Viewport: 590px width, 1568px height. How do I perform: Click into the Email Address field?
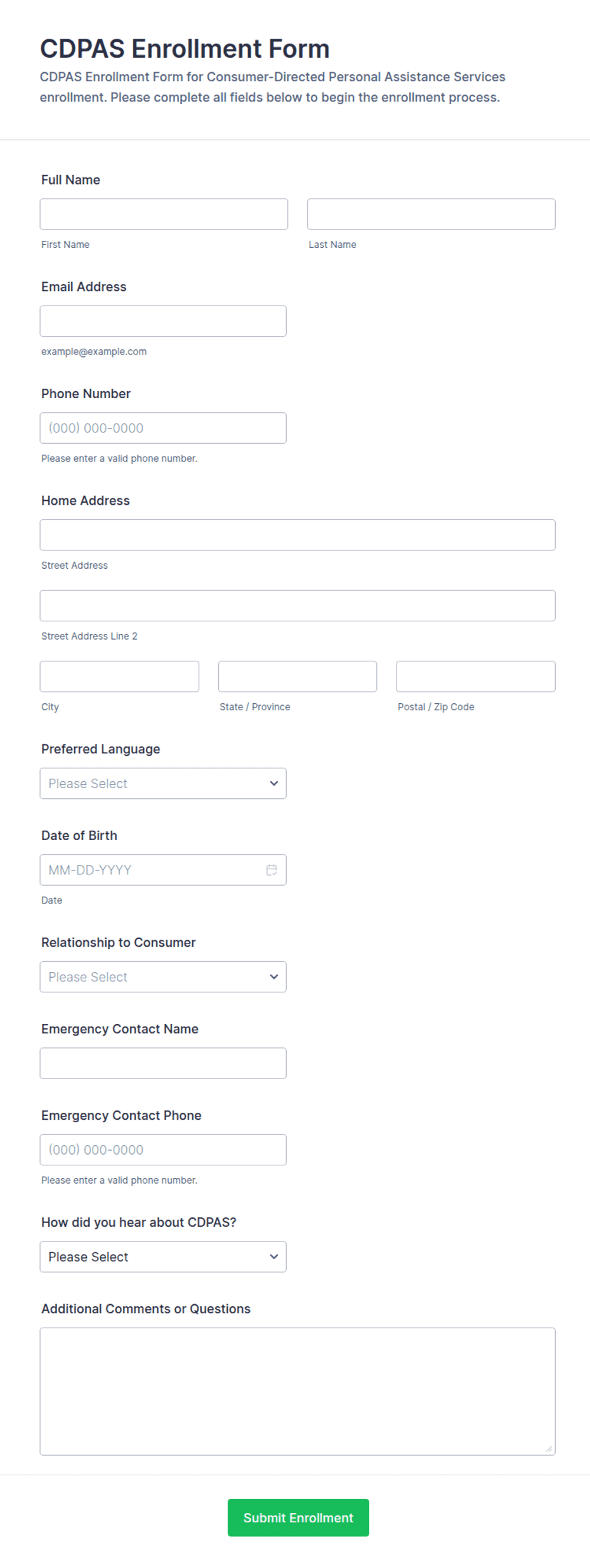pos(163,321)
